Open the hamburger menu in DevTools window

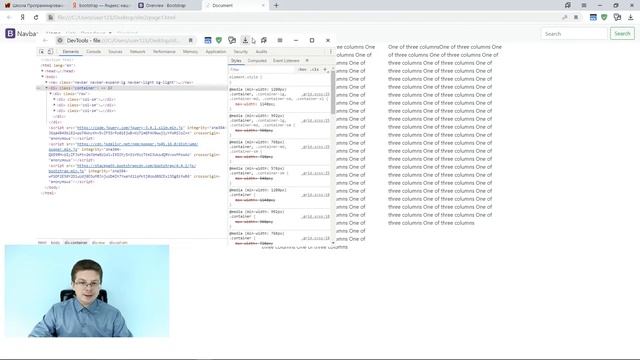[x=280, y=40]
